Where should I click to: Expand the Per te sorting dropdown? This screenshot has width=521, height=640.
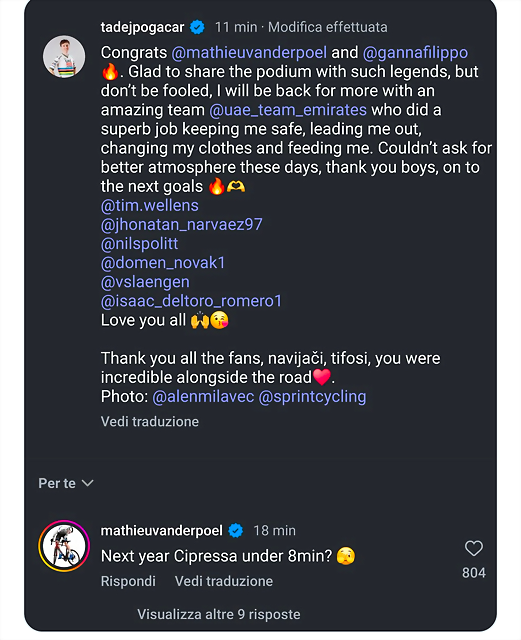[x=66, y=483]
